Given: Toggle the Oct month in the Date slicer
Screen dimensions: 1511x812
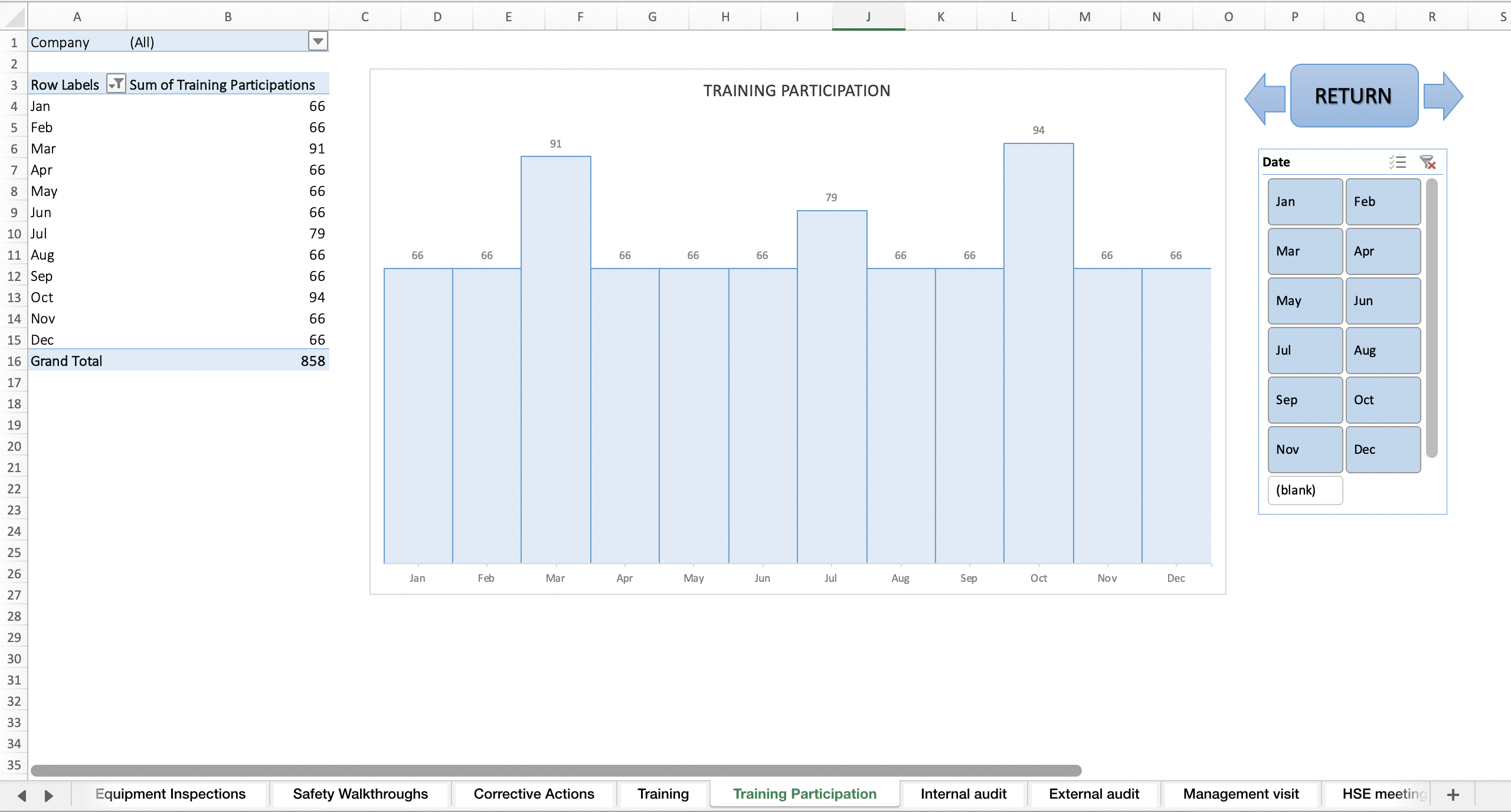Looking at the screenshot, I should point(1383,400).
